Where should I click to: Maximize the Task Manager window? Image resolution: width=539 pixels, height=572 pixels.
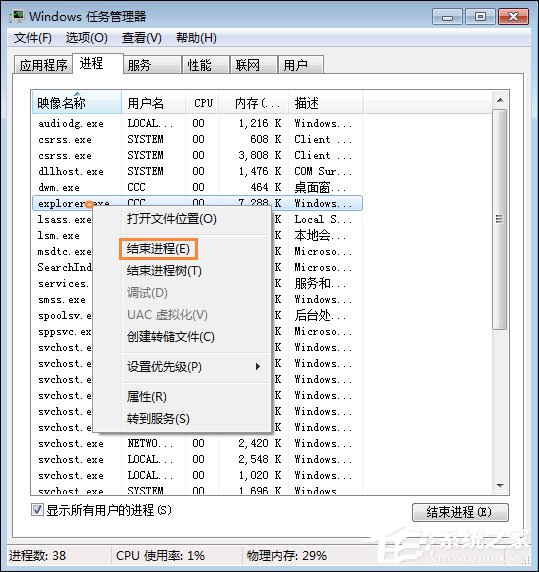480,17
